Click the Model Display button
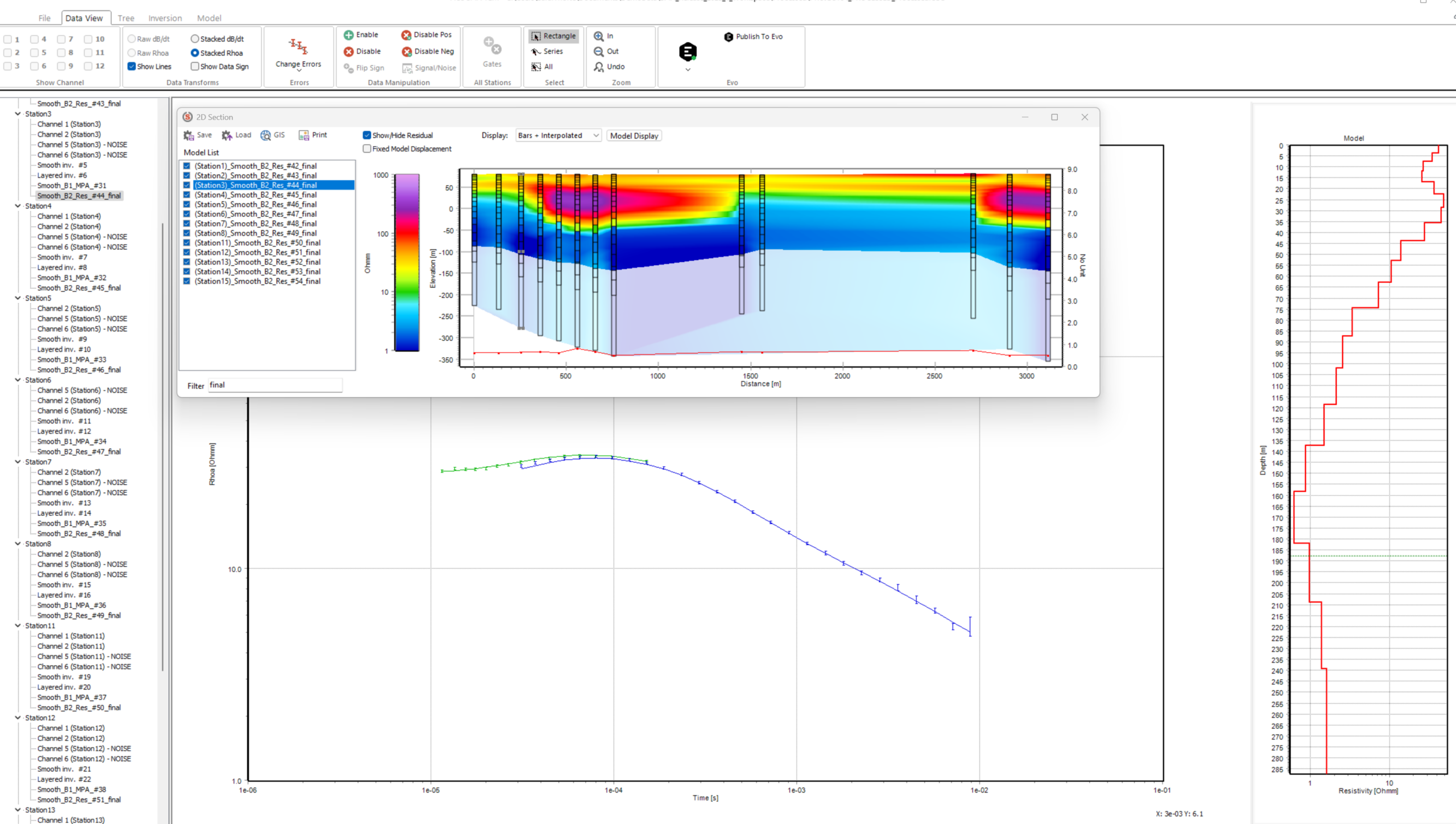 point(634,136)
